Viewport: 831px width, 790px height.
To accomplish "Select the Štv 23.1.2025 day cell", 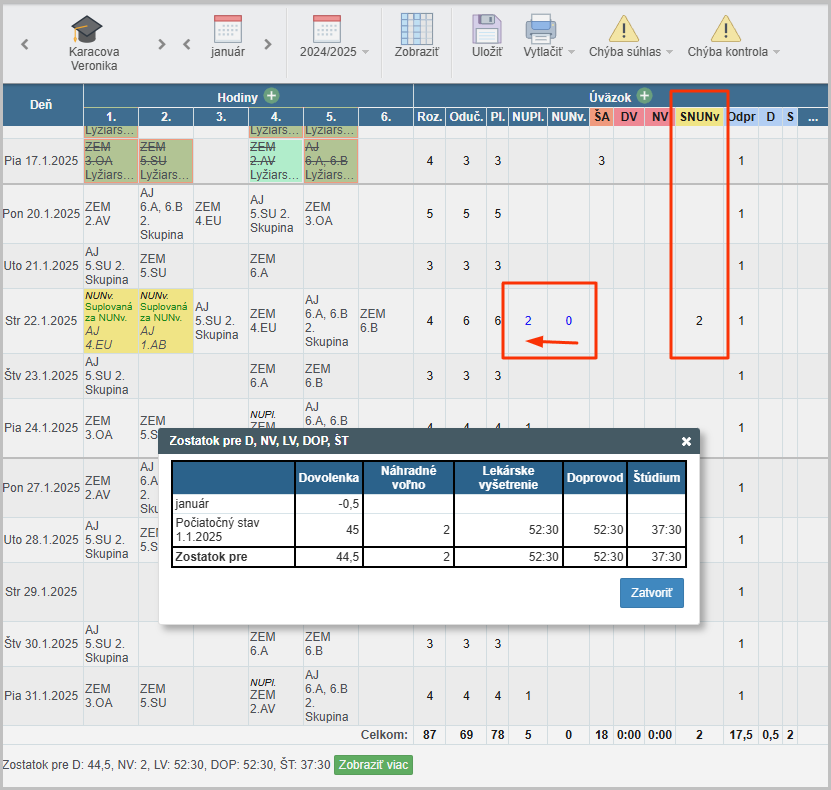I will [41, 376].
